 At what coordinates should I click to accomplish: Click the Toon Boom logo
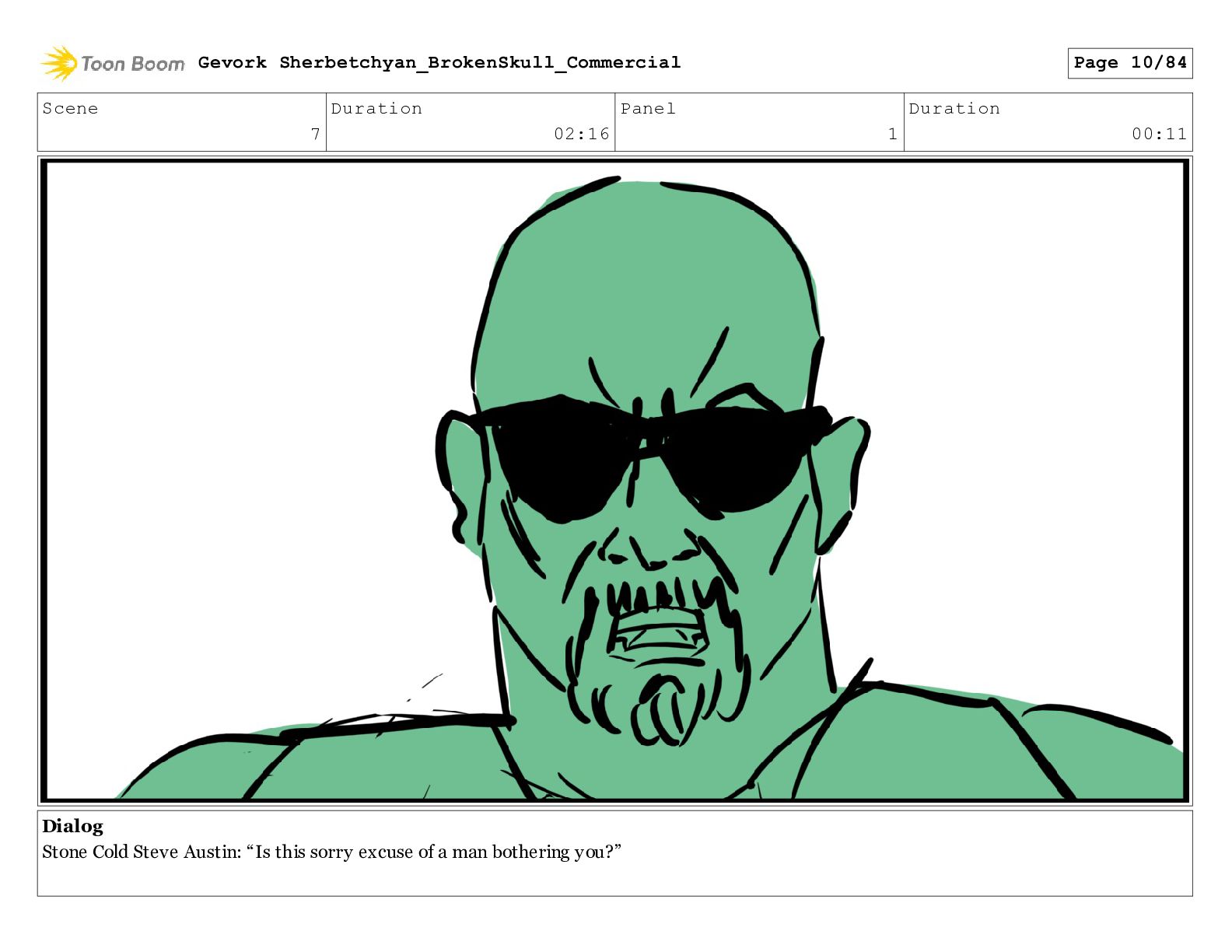(x=113, y=63)
